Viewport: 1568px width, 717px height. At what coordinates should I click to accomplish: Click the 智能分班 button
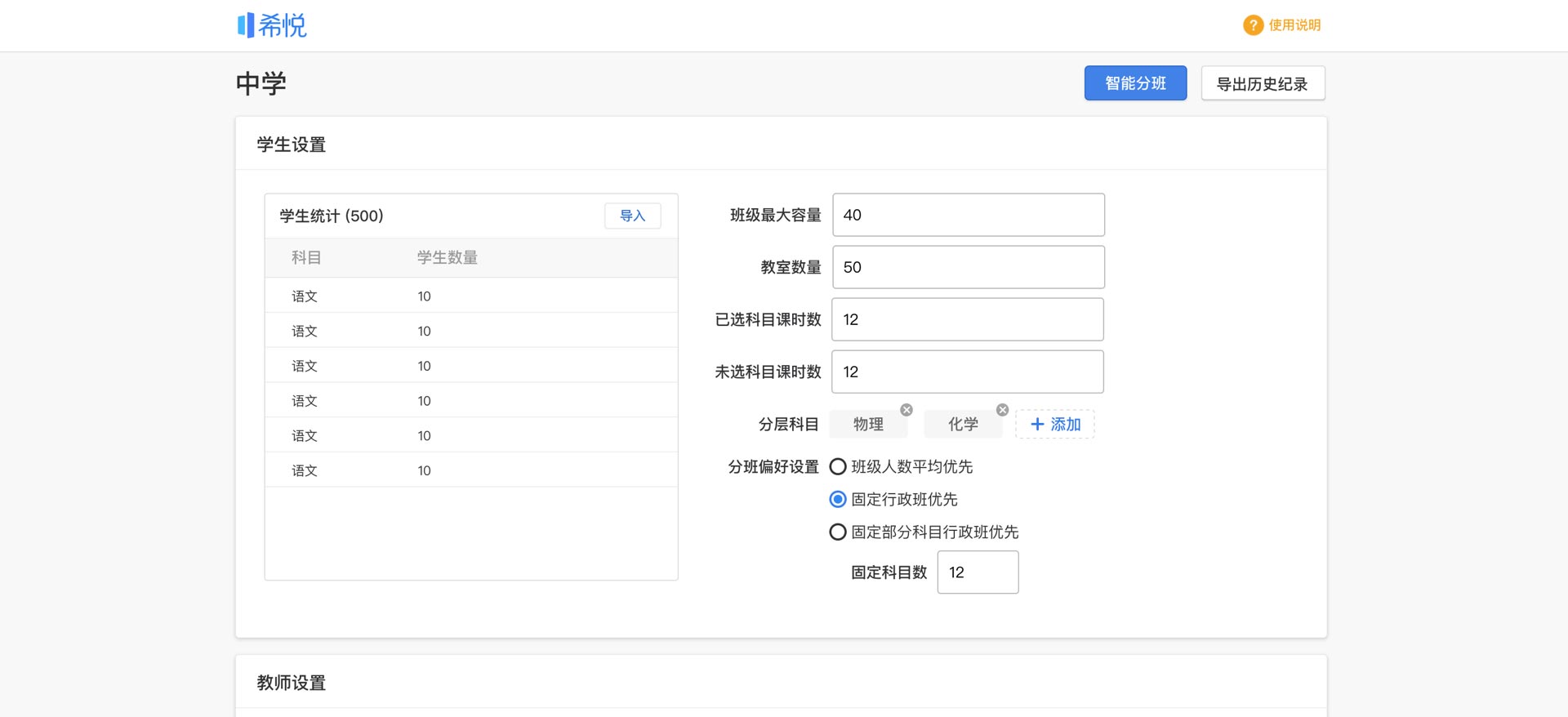pyautogui.click(x=1135, y=83)
